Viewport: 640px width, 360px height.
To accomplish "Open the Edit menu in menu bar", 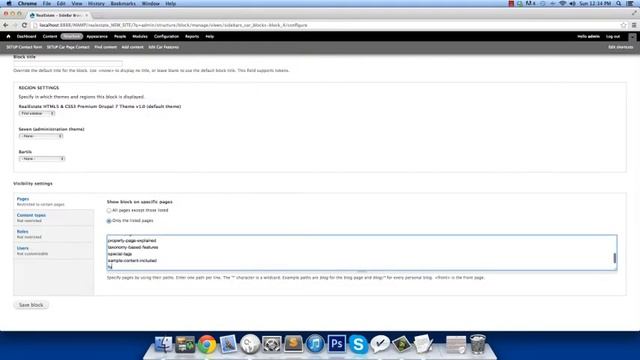I will click(61, 4).
